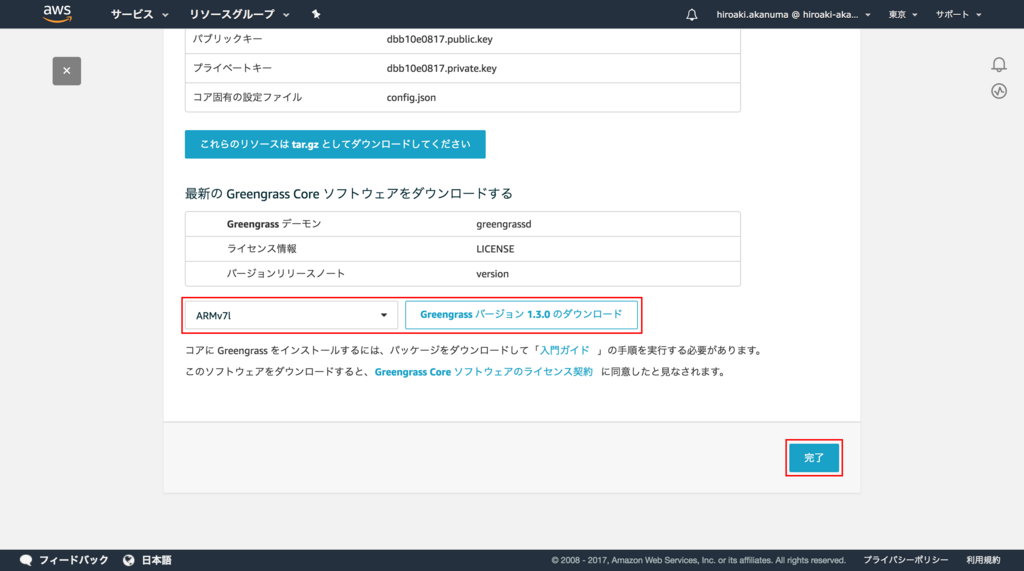The image size is (1024, 571).
Task: Click the フィードバック speech bubble icon
Action: (26, 560)
